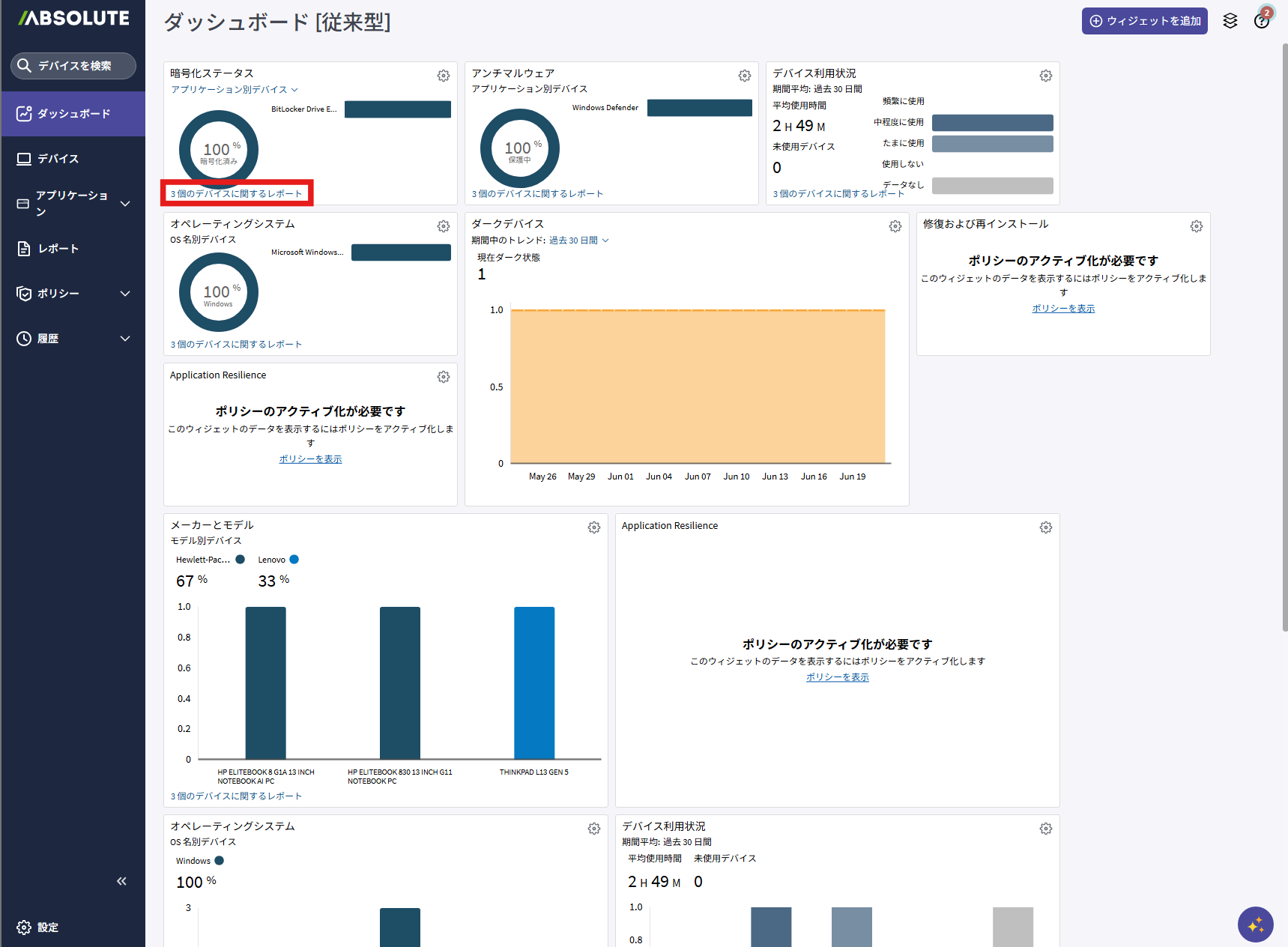Expand ポリシー menu in sidebar
Image resolution: width=1288 pixels, height=947 pixels.
[x=73, y=294]
